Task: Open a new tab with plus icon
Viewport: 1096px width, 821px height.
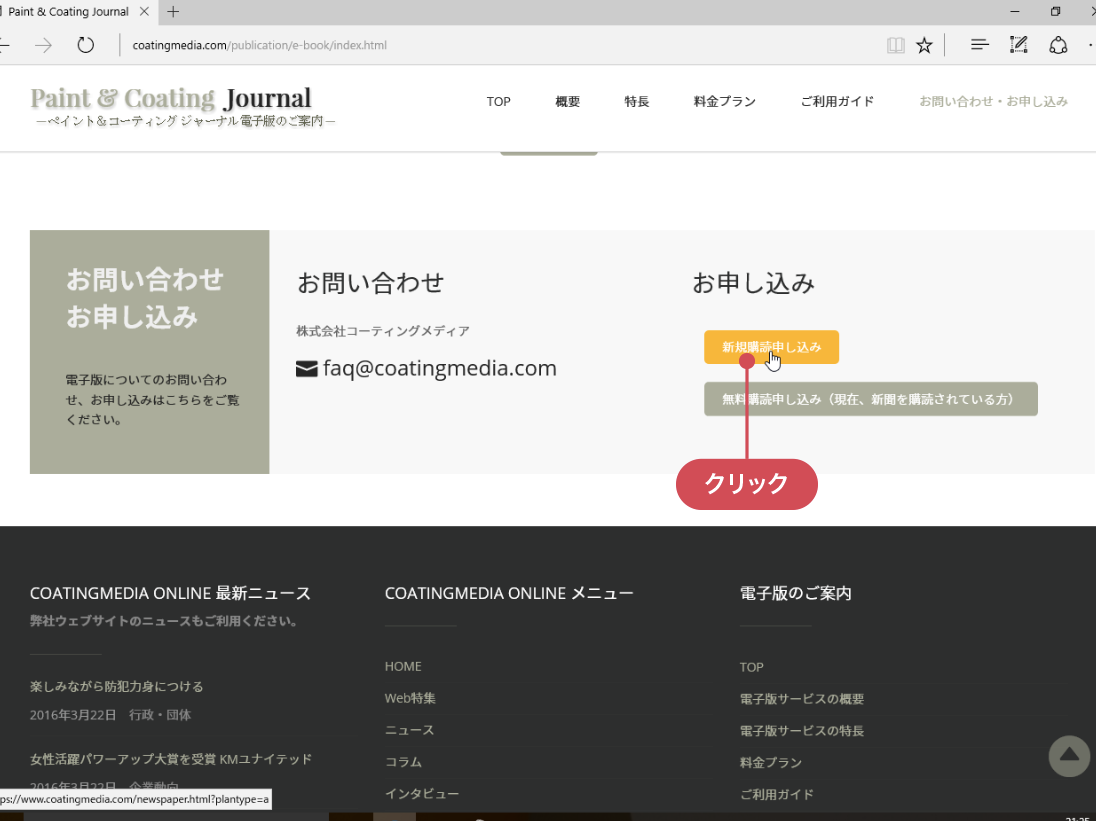Action: tap(174, 12)
